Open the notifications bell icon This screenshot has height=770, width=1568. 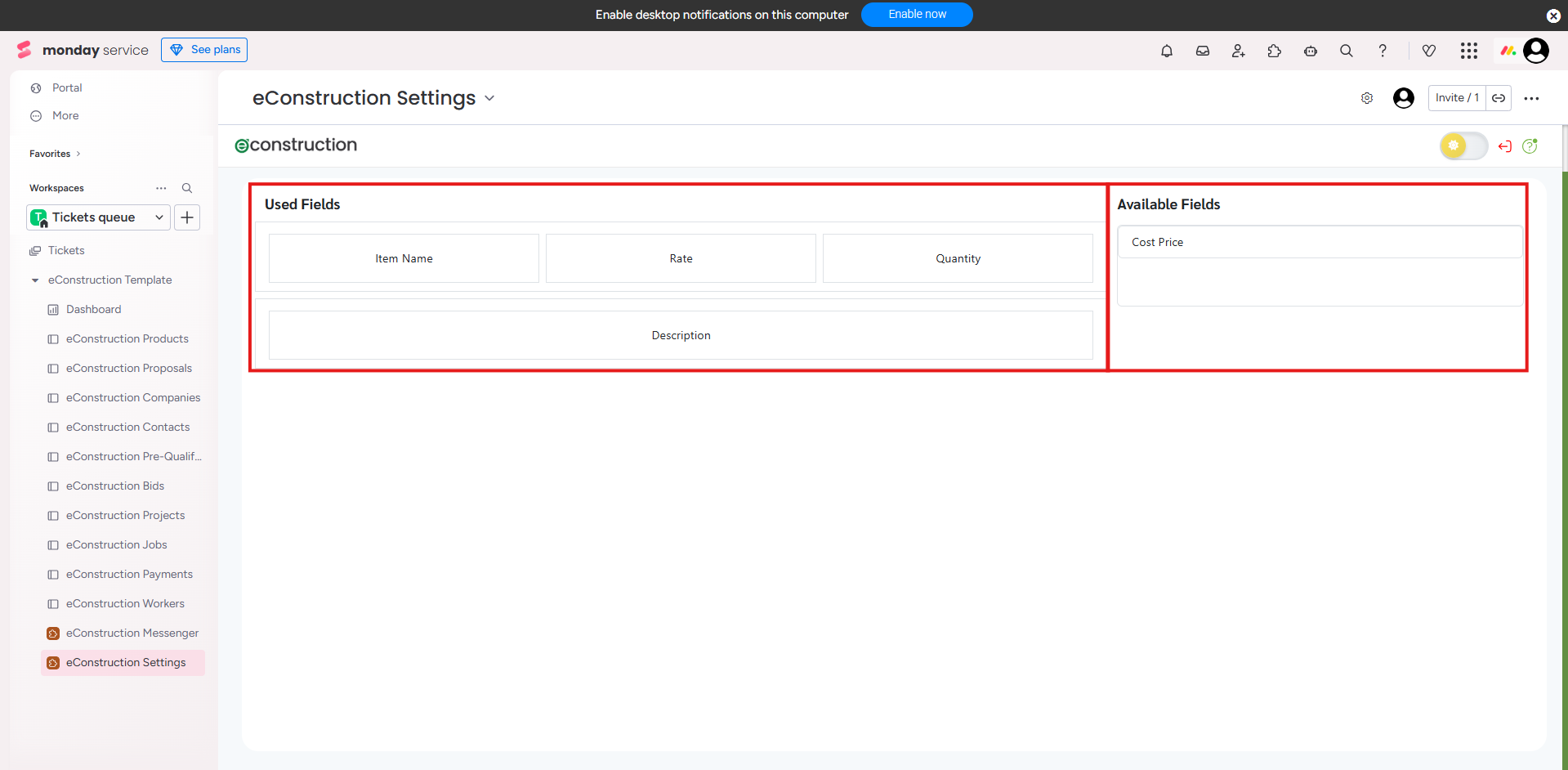pos(1167,51)
